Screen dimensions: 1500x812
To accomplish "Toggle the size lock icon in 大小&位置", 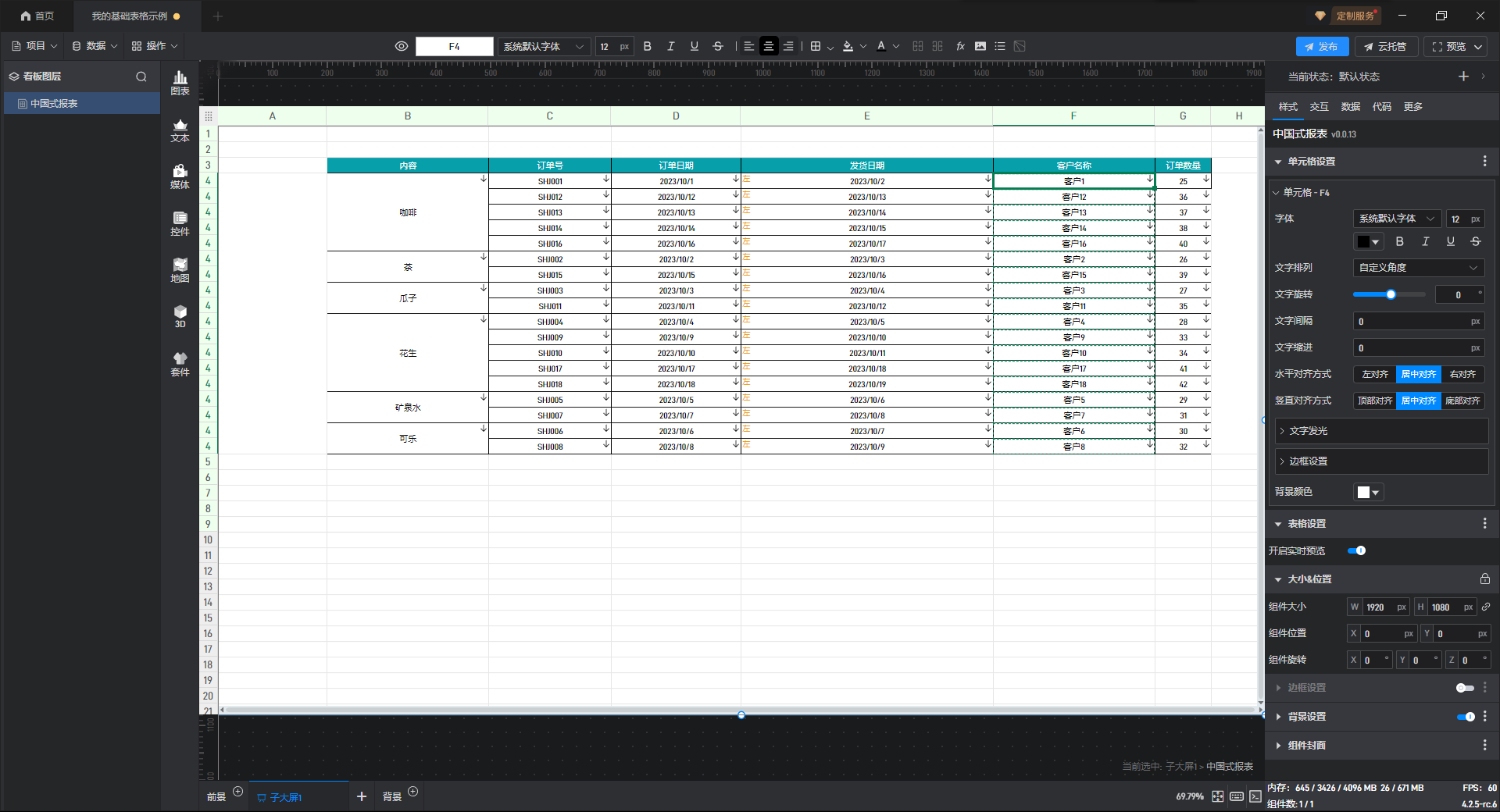I will tap(1484, 579).
